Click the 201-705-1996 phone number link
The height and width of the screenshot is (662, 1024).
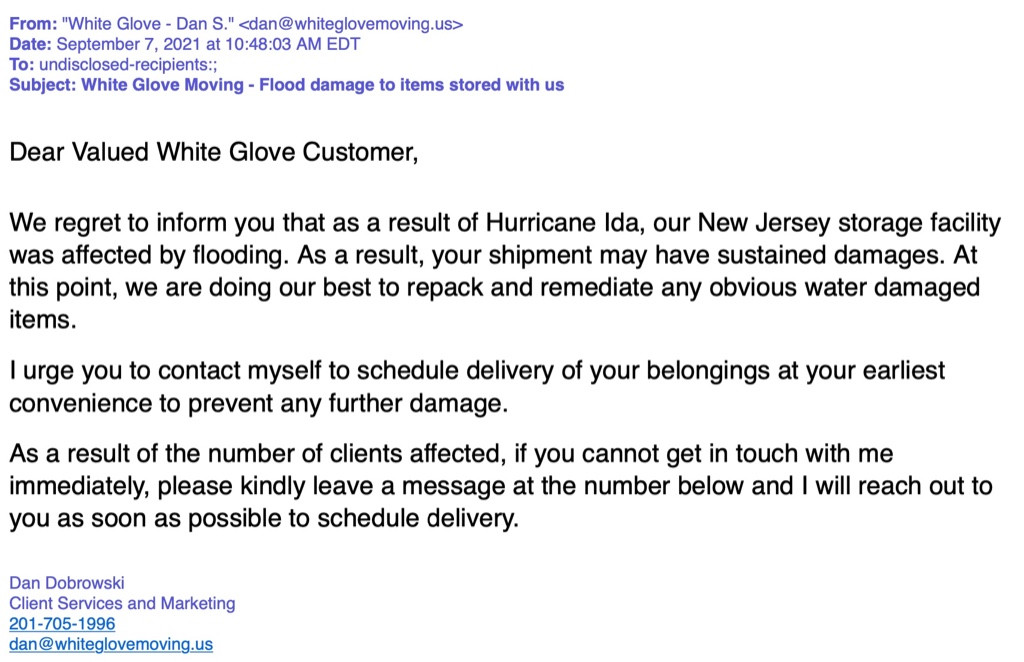[62, 624]
